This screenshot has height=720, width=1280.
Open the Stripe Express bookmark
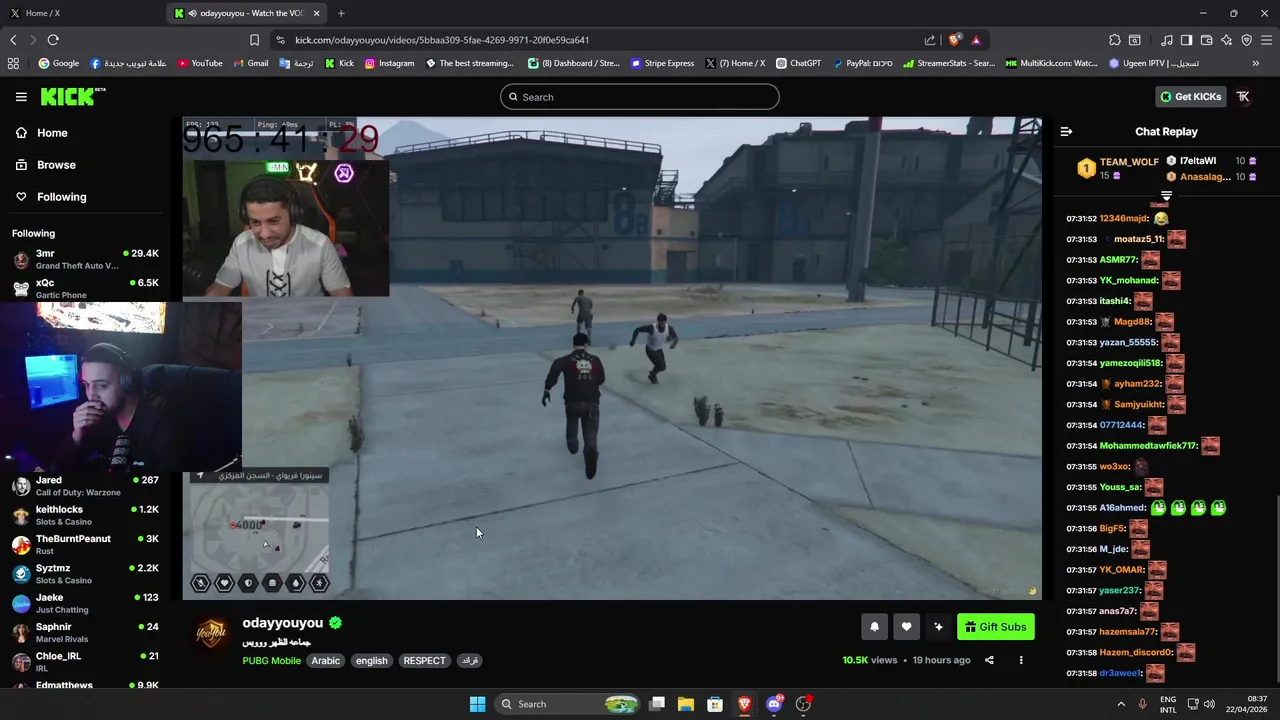point(662,63)
